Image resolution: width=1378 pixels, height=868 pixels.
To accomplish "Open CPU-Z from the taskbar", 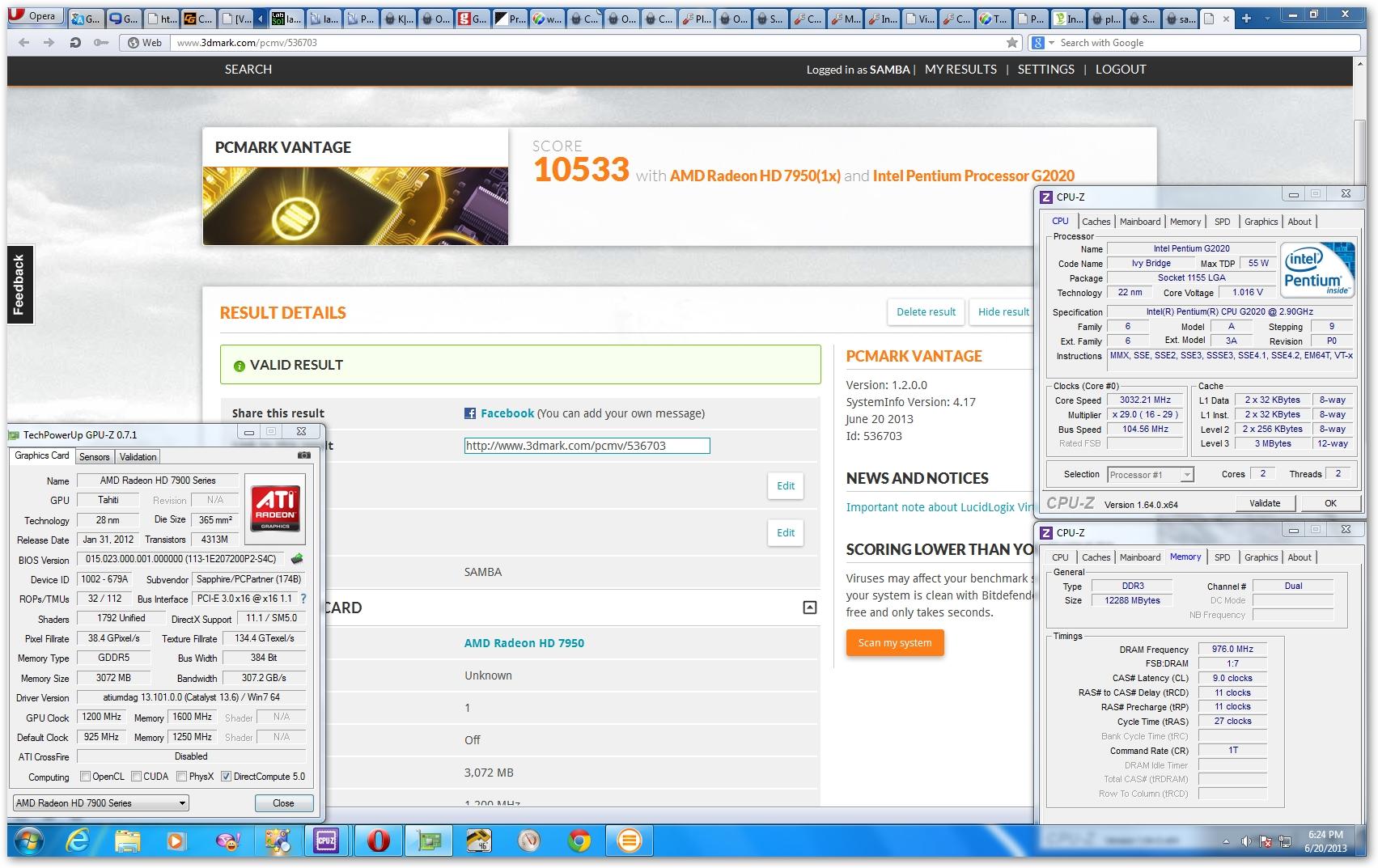I will tap(326, 841).
